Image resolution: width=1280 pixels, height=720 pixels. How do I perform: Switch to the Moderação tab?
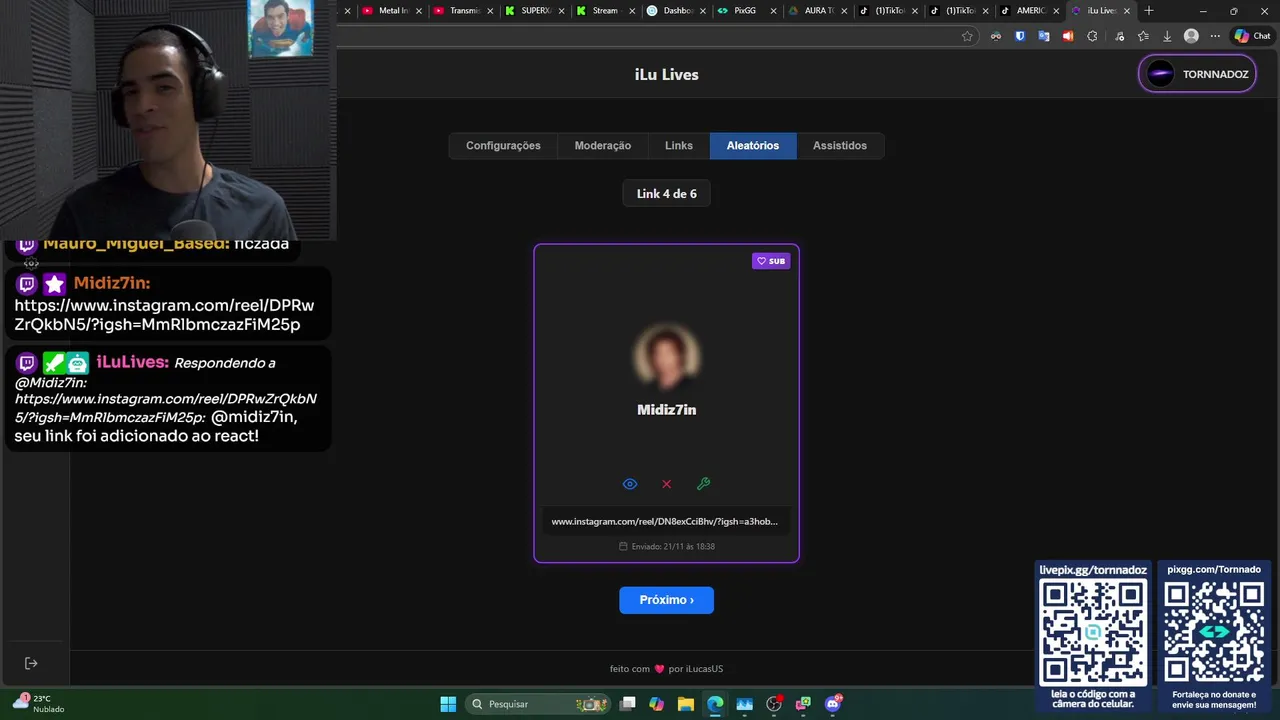(603, 146)
